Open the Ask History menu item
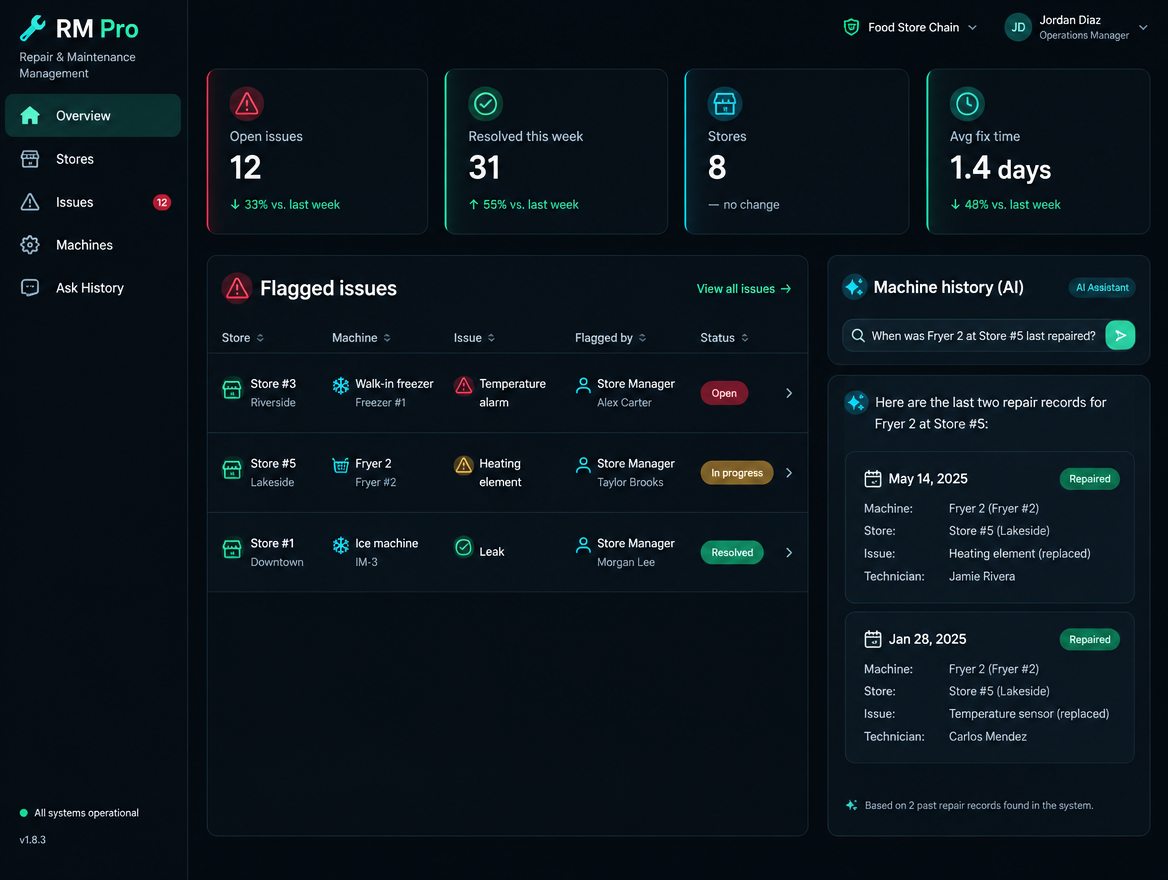 93,288
